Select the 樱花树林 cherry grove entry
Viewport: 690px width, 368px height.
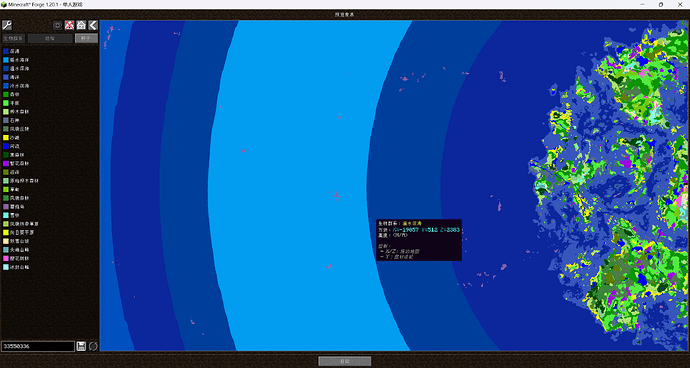point(16,258)
